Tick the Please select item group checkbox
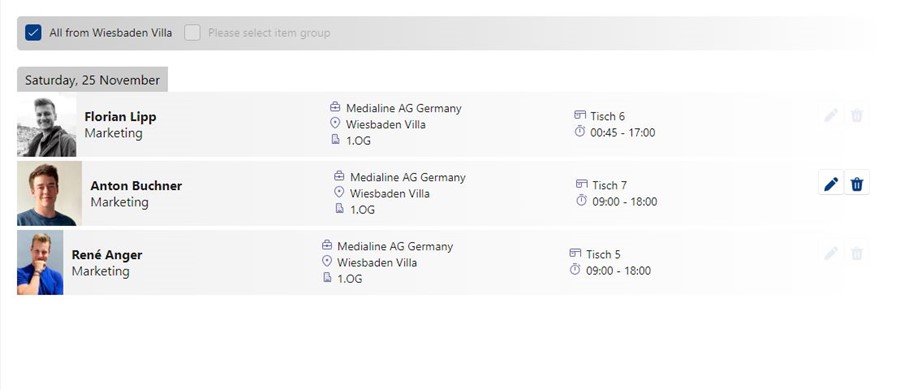Screen dimensions: 900x390 [192, 33]
